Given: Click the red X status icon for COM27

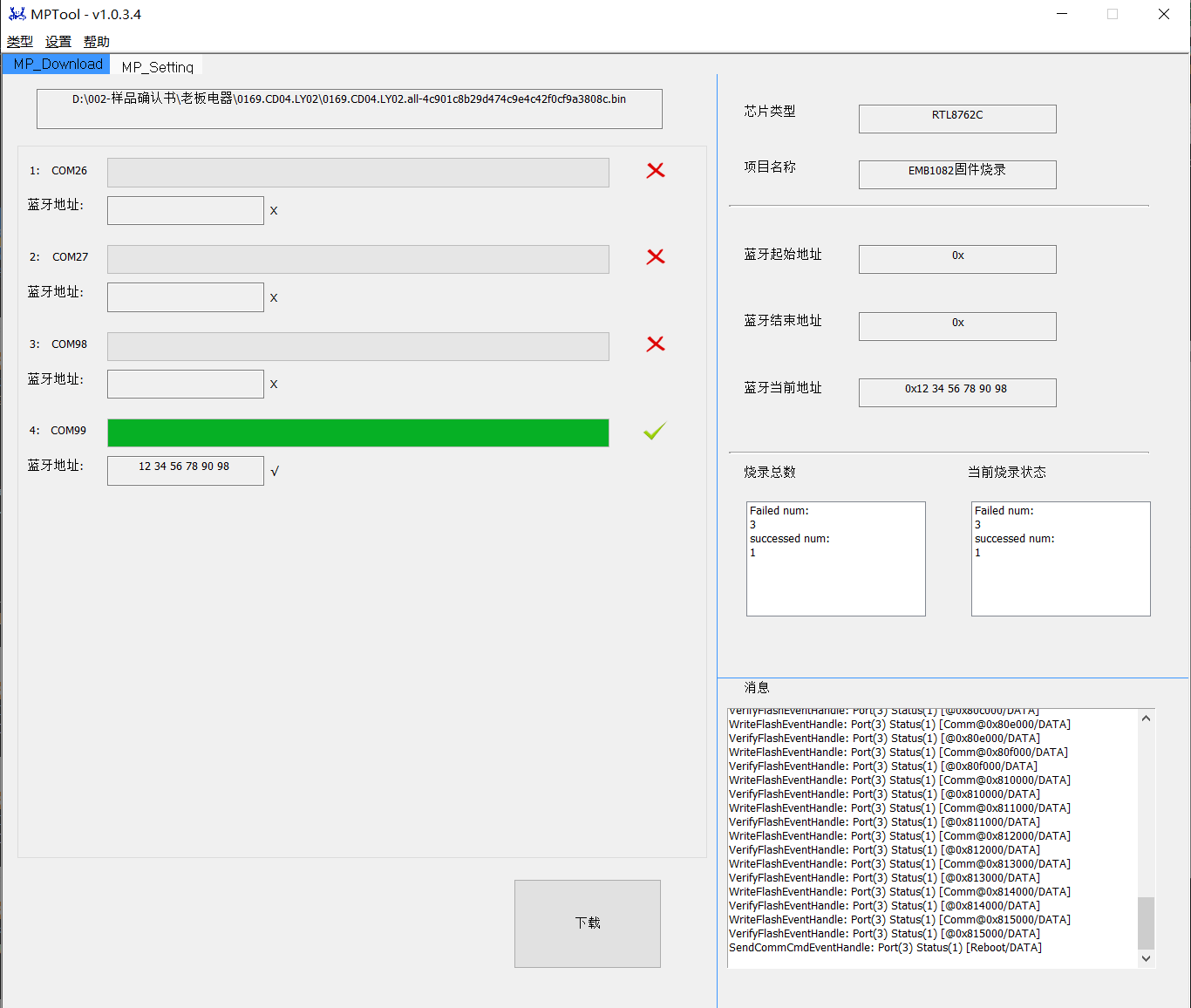Looking at the screenshot, I should click(x=656, y=256).
